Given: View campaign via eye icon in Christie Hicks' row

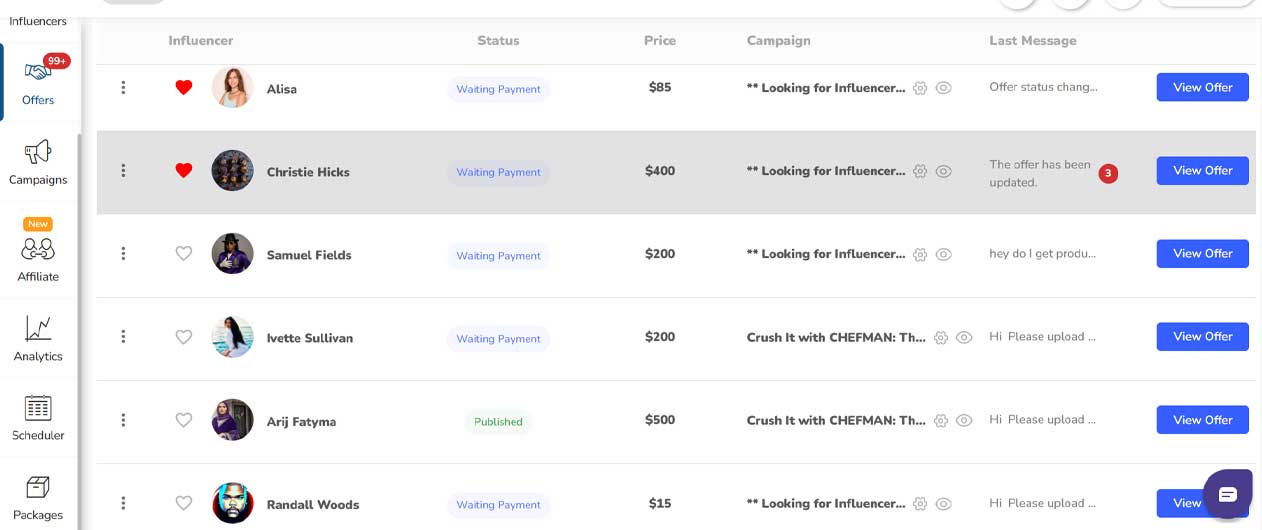Looking at the screenshot, I should [x=943, y=171].
